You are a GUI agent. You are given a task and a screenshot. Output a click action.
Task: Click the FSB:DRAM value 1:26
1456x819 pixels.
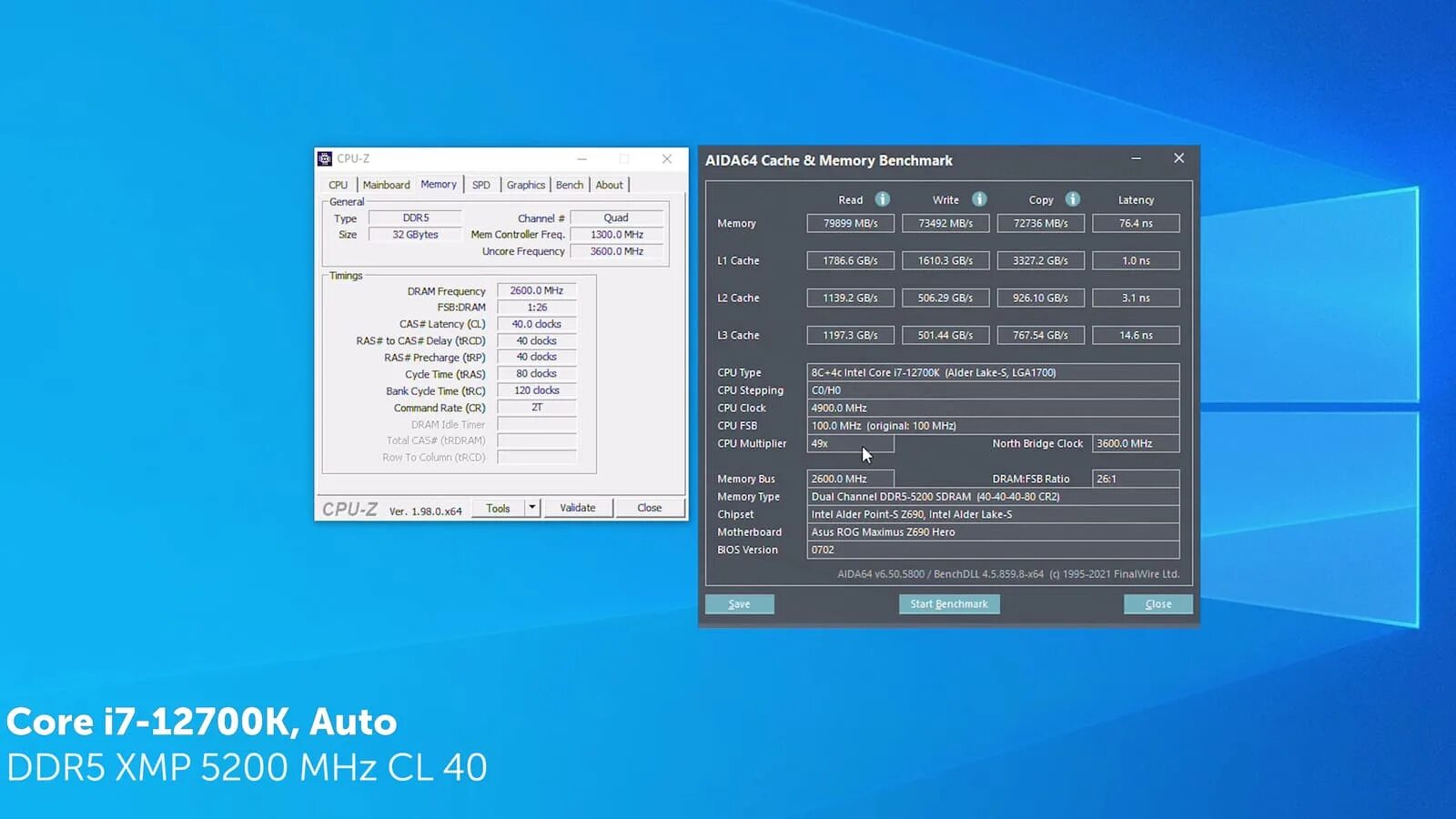pyautogui.click(x=537, y=308)
